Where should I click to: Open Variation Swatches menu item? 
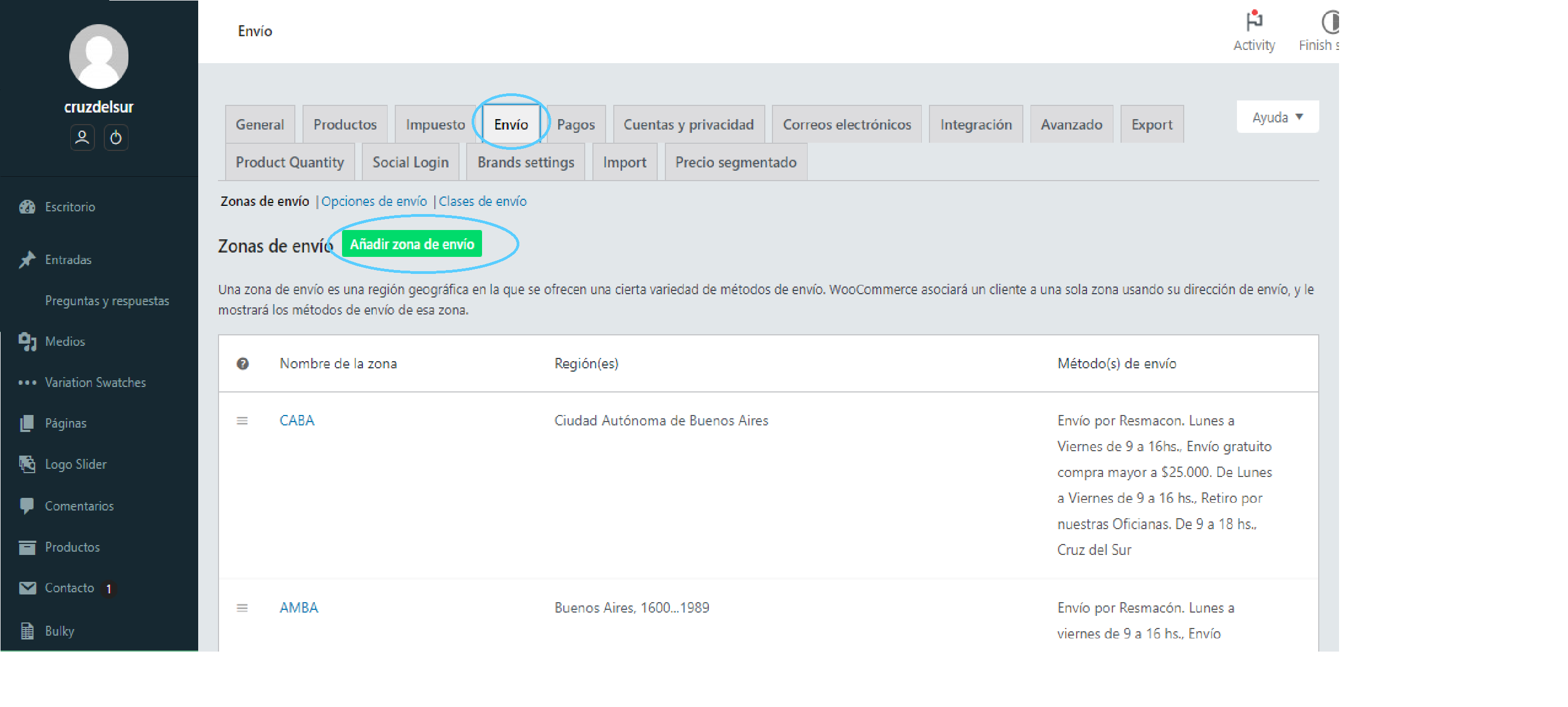95,382
